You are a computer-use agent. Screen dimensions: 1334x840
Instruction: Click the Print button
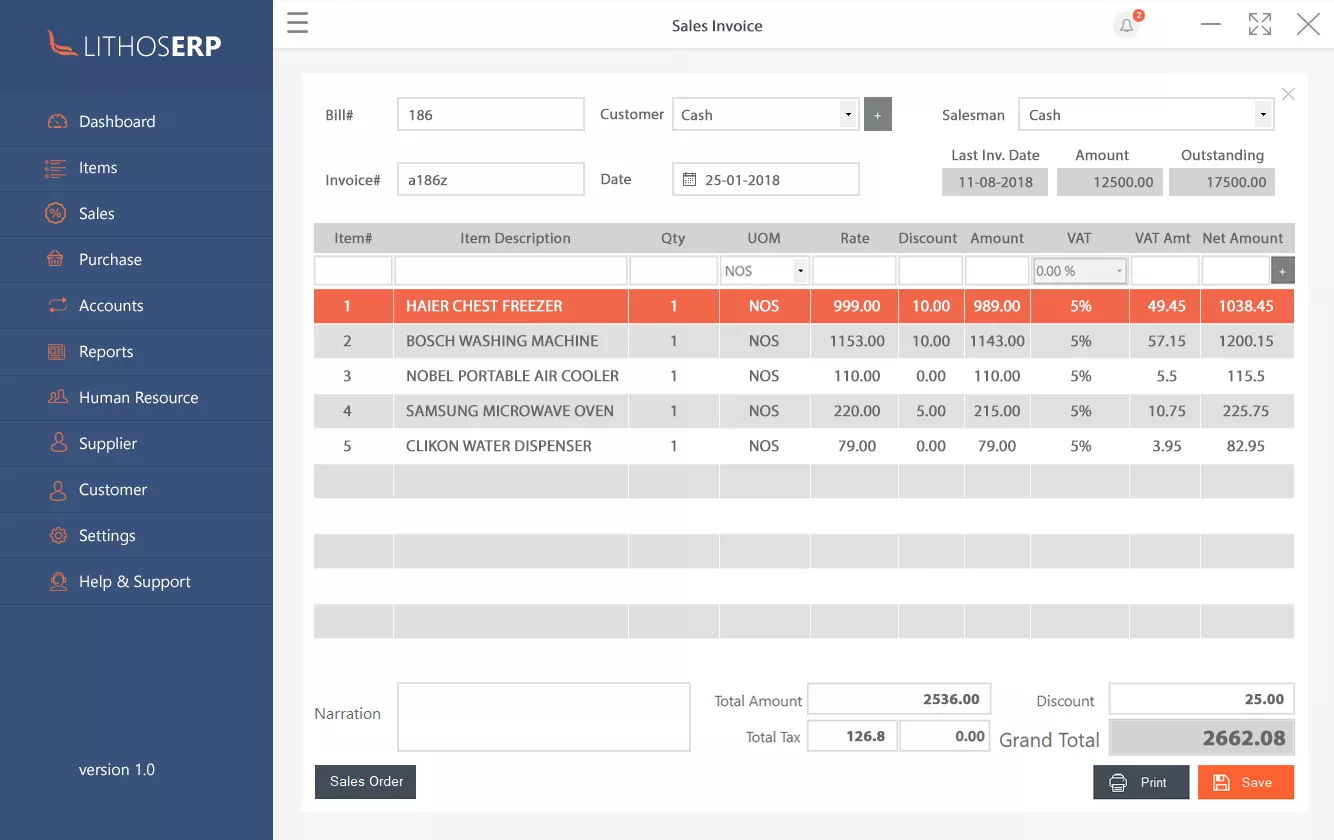click(1141, 783)
